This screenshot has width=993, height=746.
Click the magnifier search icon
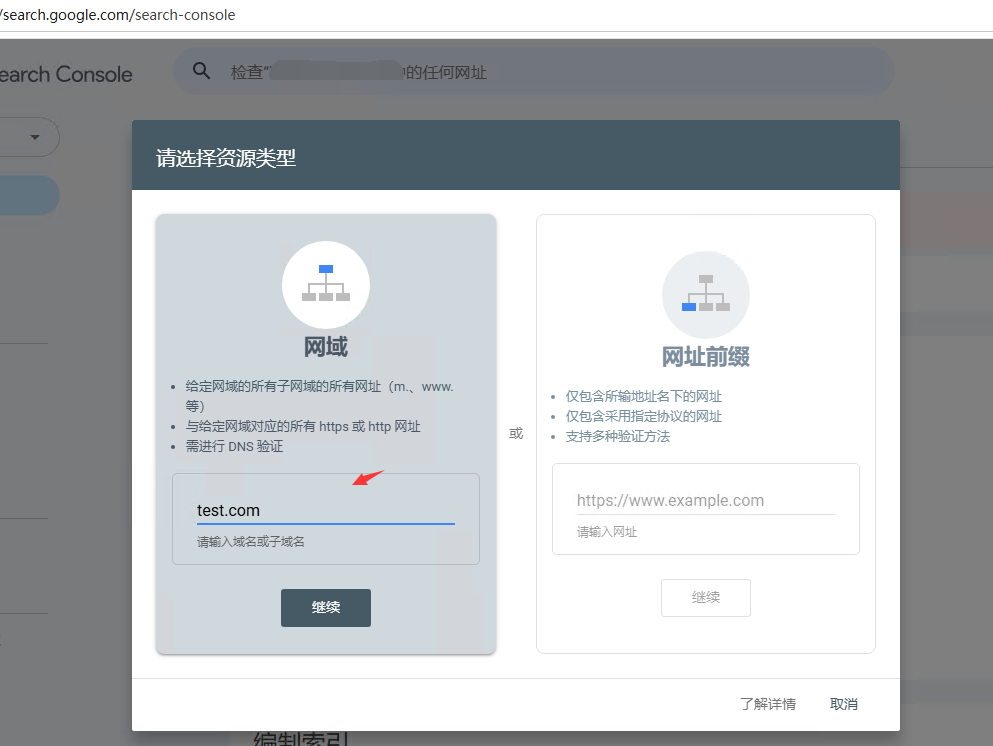pyautogui.click(x=202, y=71)
